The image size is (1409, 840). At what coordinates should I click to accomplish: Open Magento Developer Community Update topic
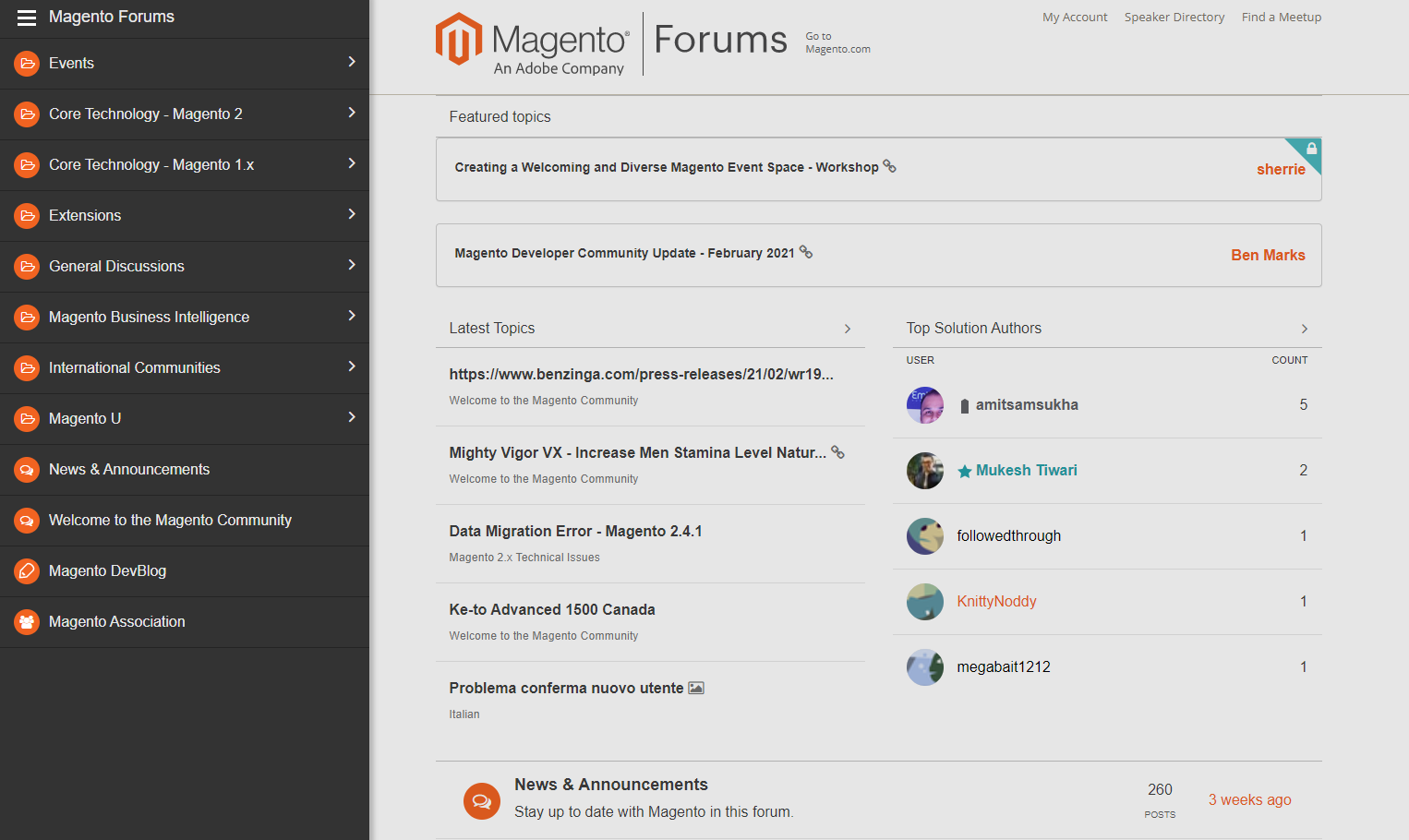pyautogui.click(x=624, y=253)
